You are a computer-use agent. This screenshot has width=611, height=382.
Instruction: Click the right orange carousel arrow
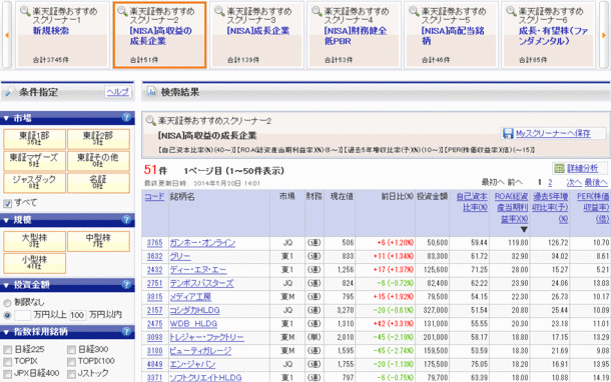(x=604, y=35)
